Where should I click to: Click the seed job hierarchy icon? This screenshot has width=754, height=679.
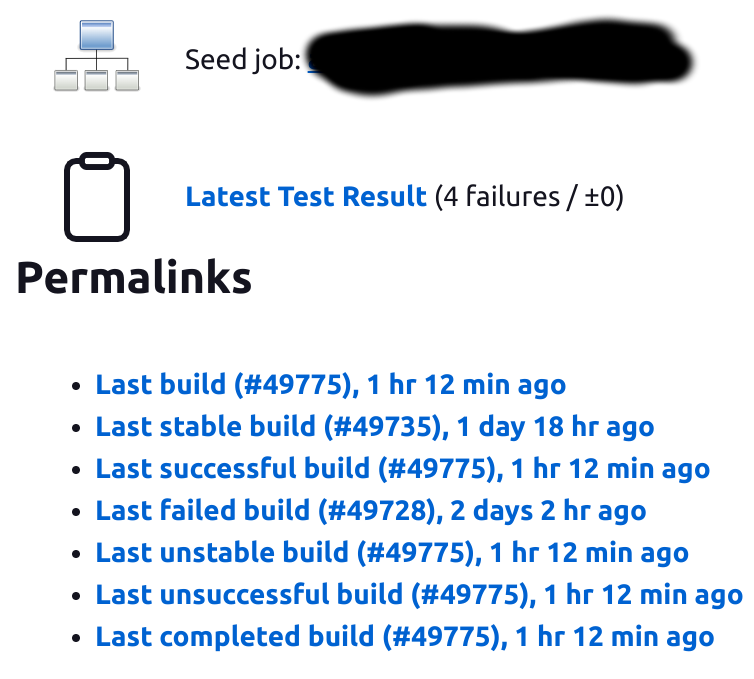coord(97,55)
